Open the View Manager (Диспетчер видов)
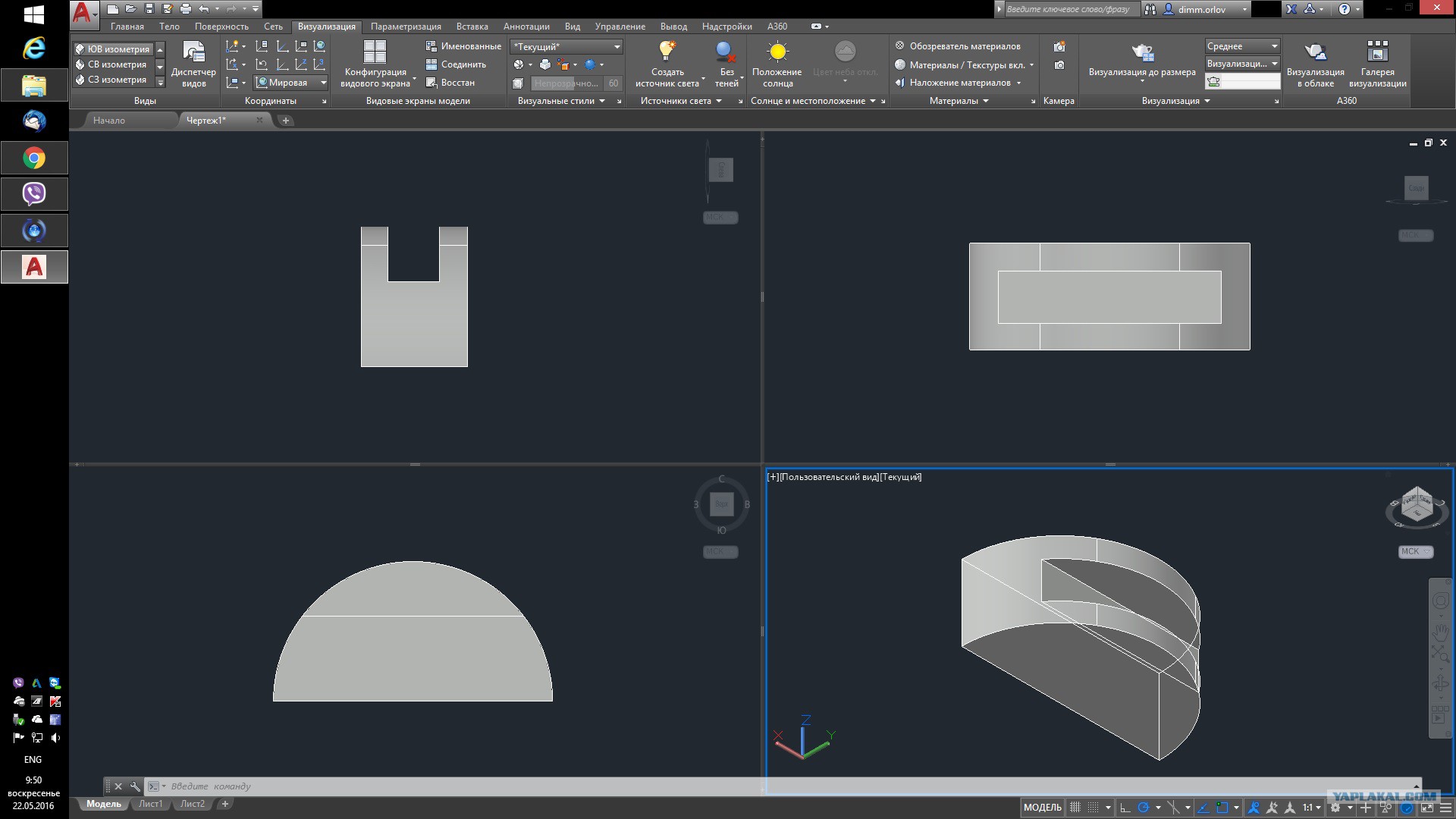Viewport: 1456px width, 819px height. pos(193,64)
